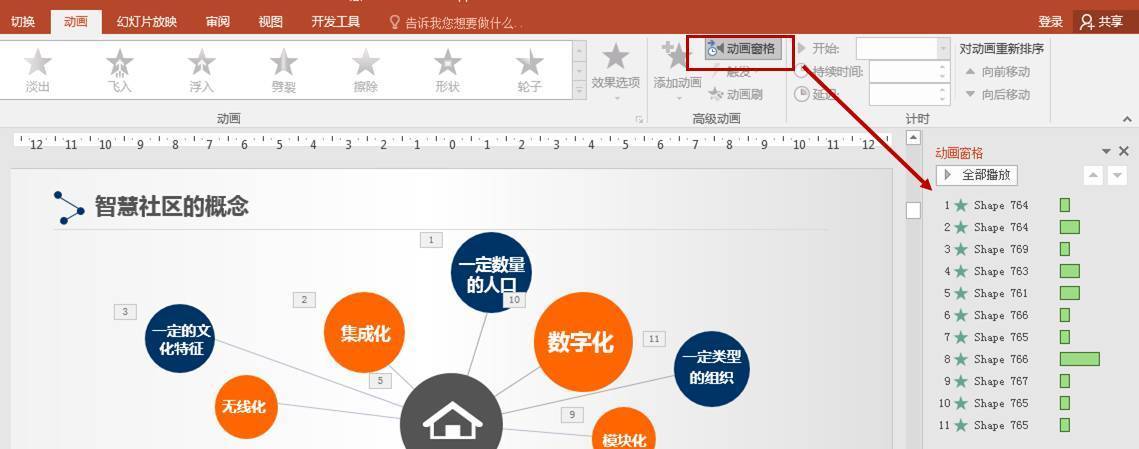Open animation pane options dropdown arrow

(x=1106, y=151)
